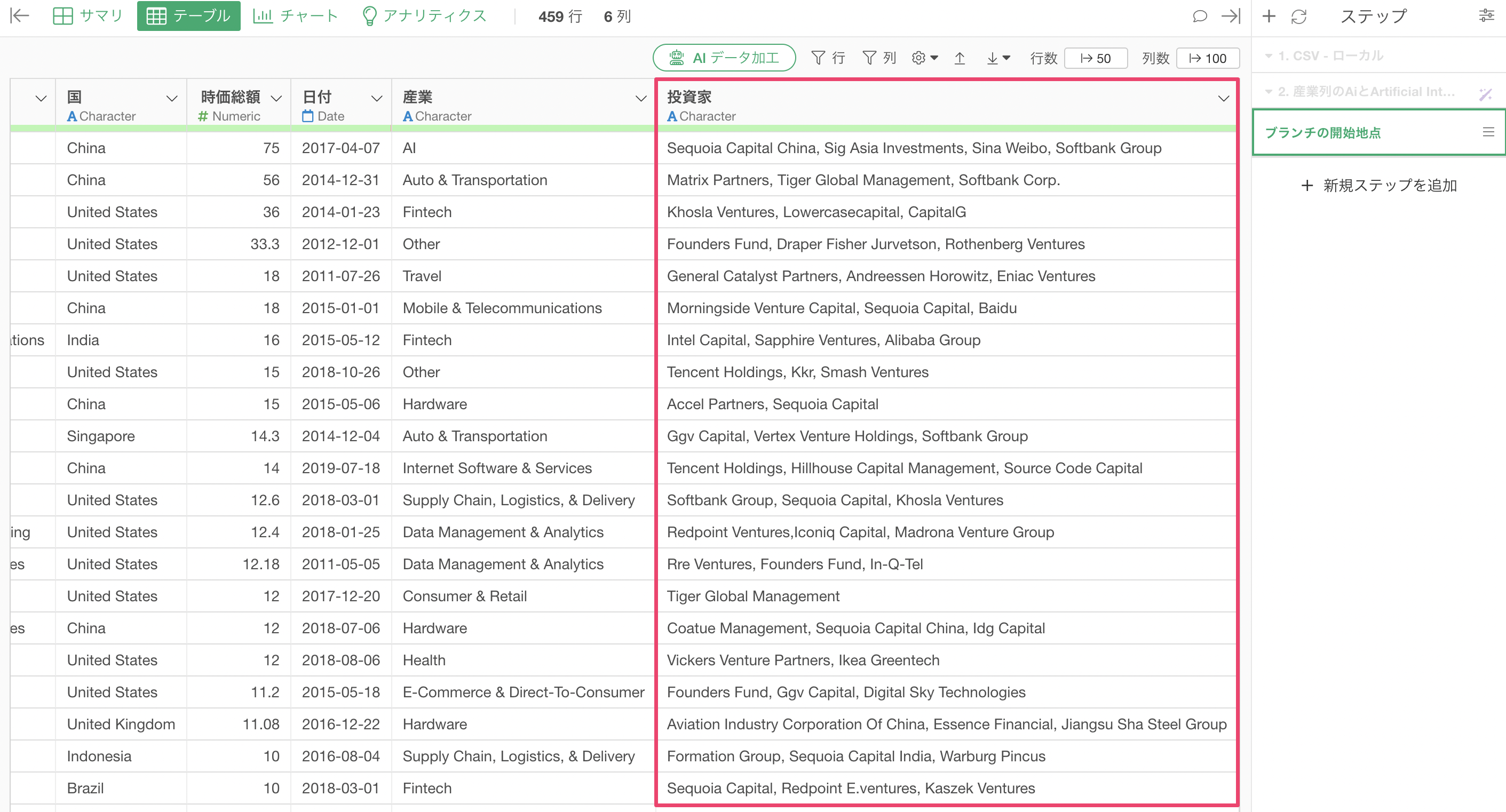
Task: Select the country cell 'Indonesia'
Action: (121, 757)
